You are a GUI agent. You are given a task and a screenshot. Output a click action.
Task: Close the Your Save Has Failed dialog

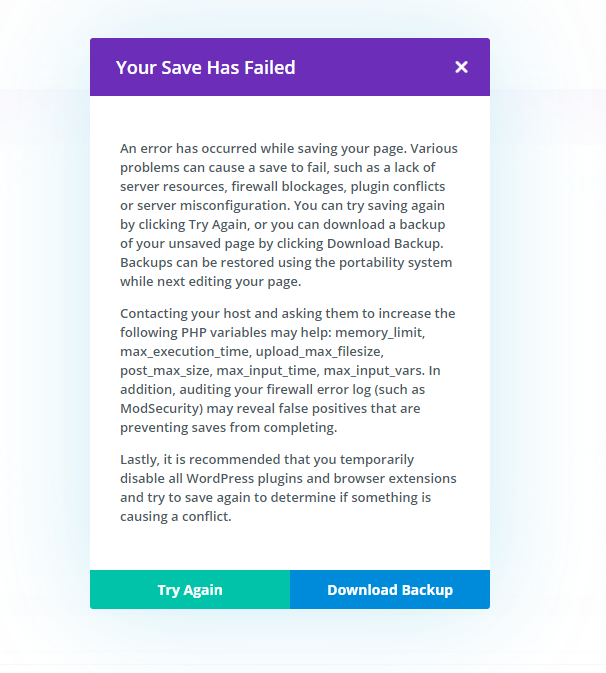pos(461,67)
